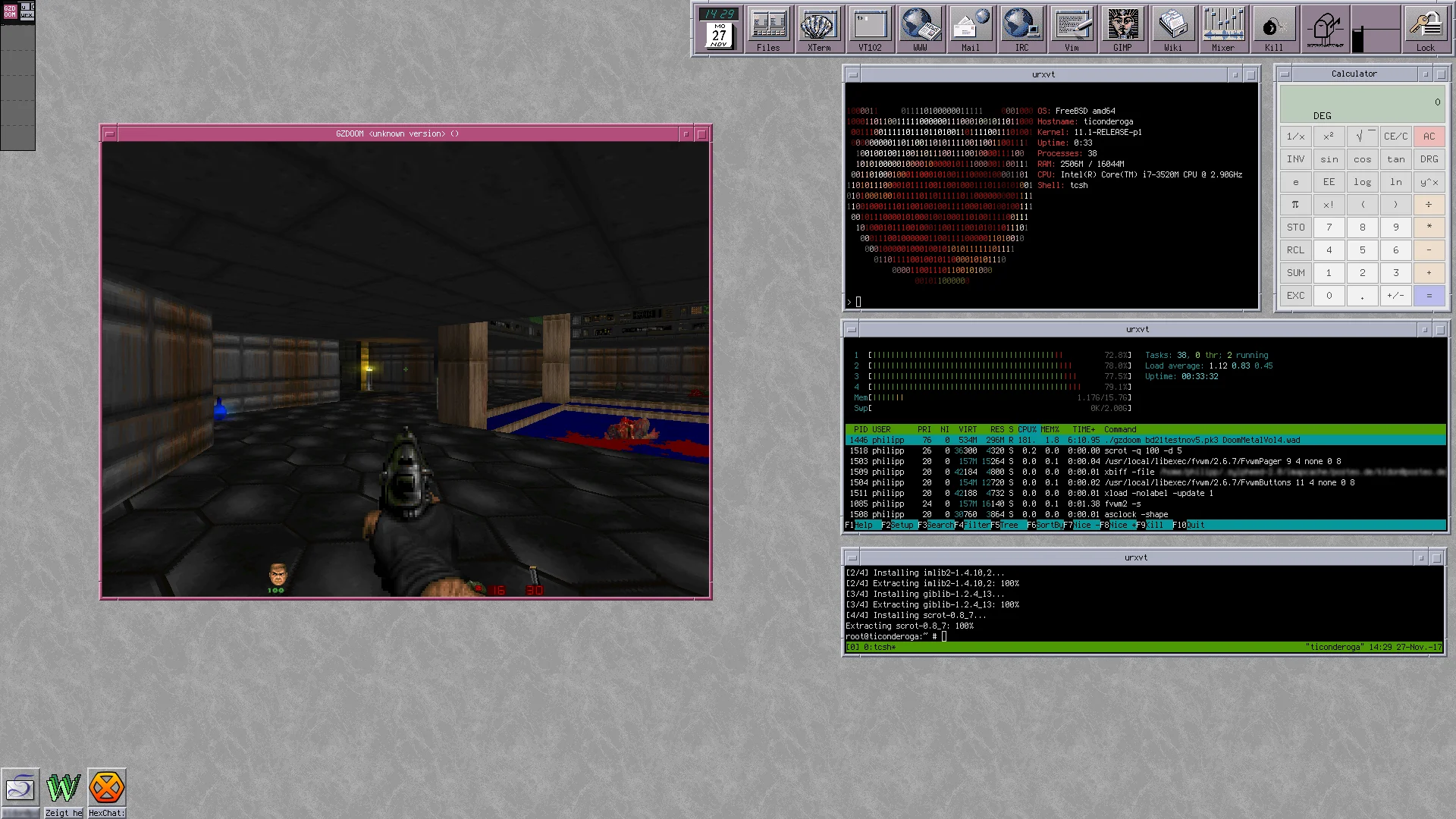Click the multiply * key
The width and height of the screenshot is (1456, 819).
[1429, 227]
